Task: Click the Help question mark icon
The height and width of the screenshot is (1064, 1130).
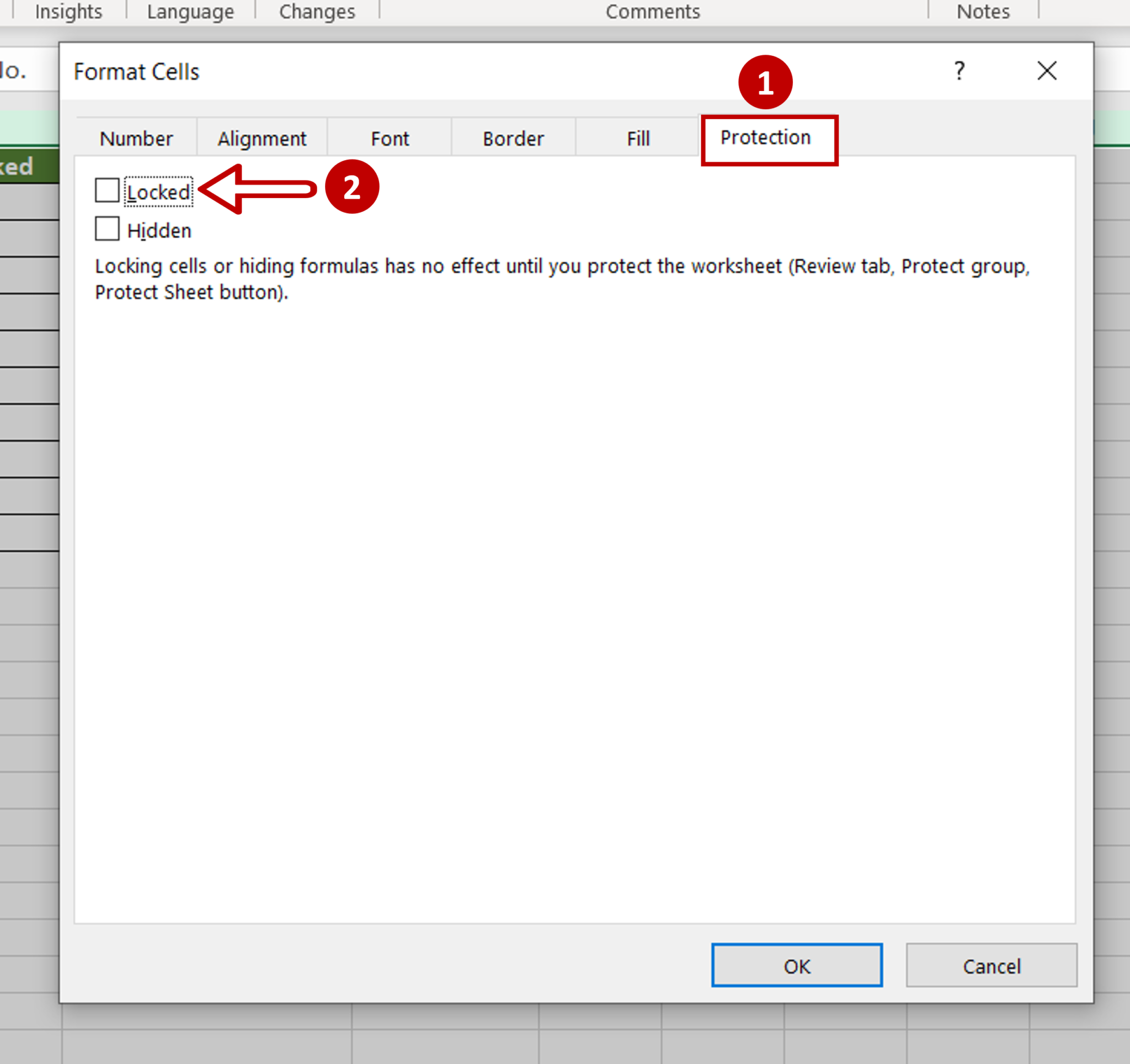Action: click(960, 71)
